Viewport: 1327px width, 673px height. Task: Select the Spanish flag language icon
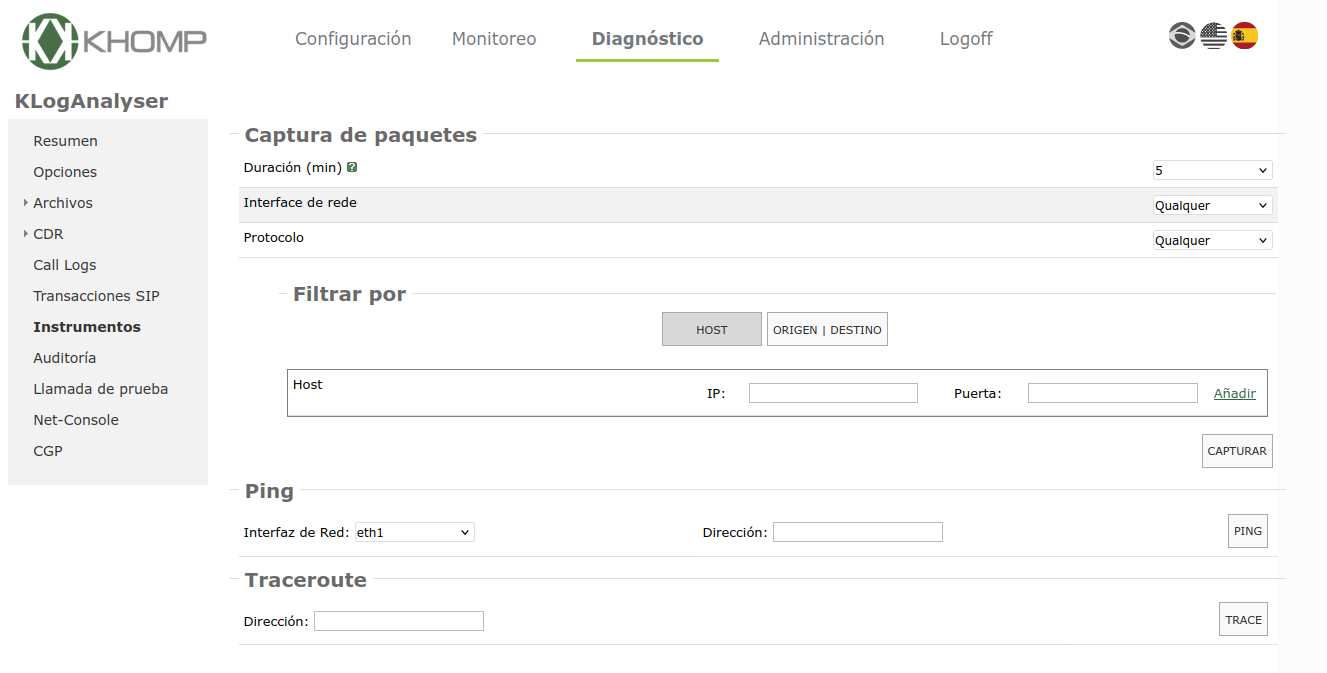click(x=1244, y=37)
